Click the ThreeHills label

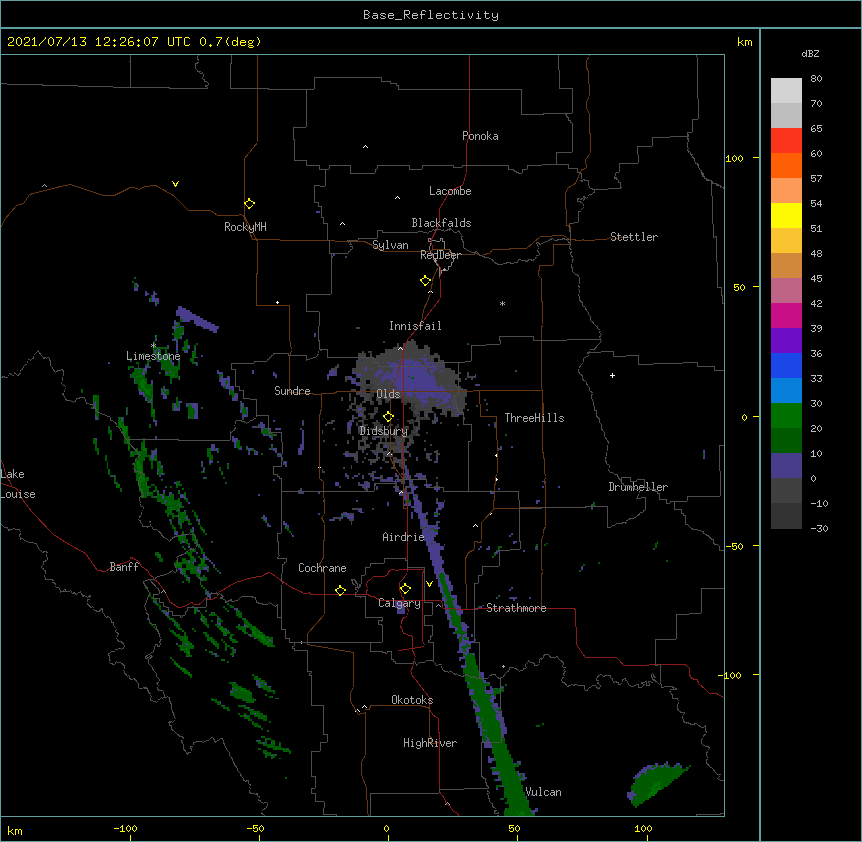point(534,418)
